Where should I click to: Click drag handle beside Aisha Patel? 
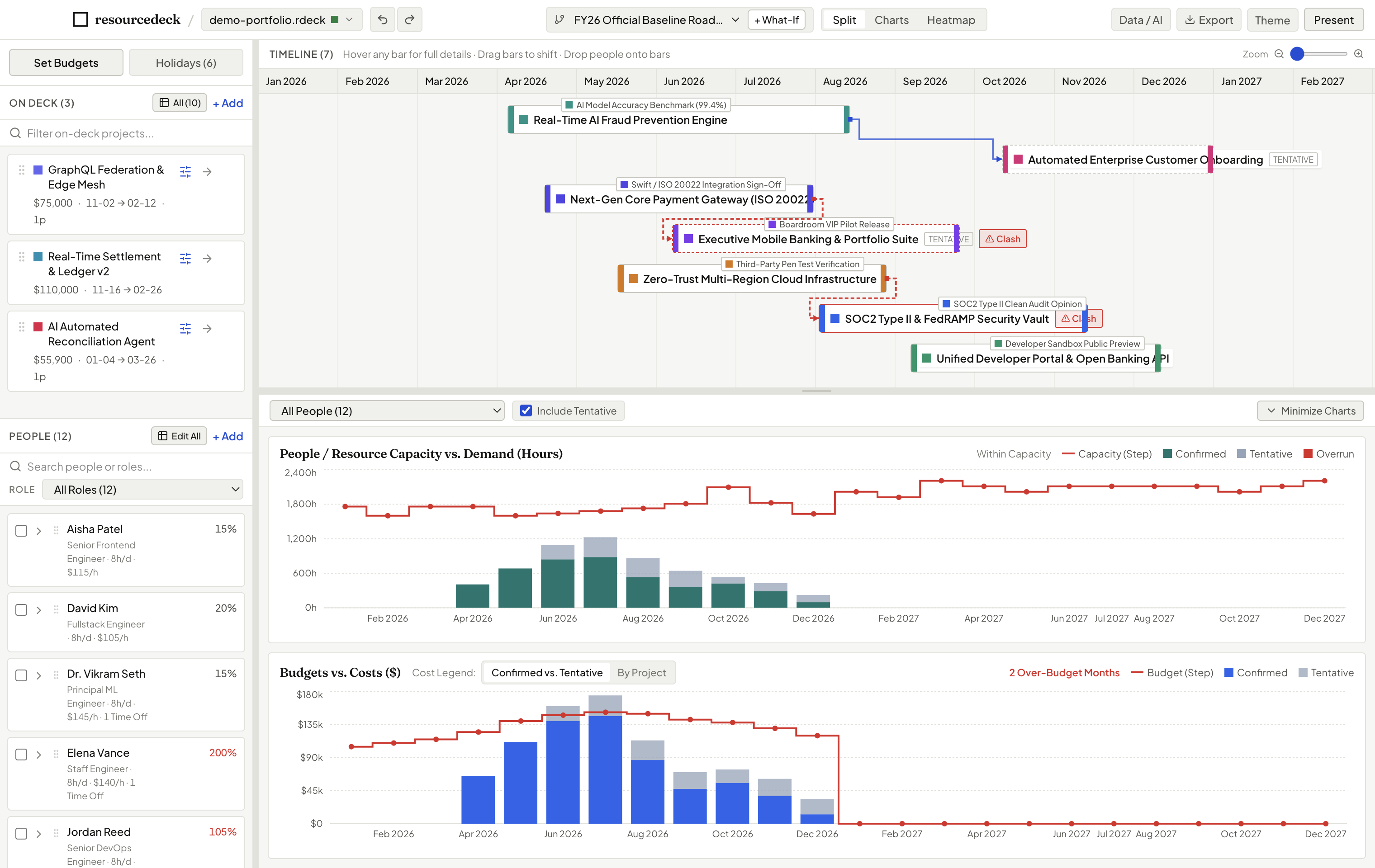tap(56, 530)
